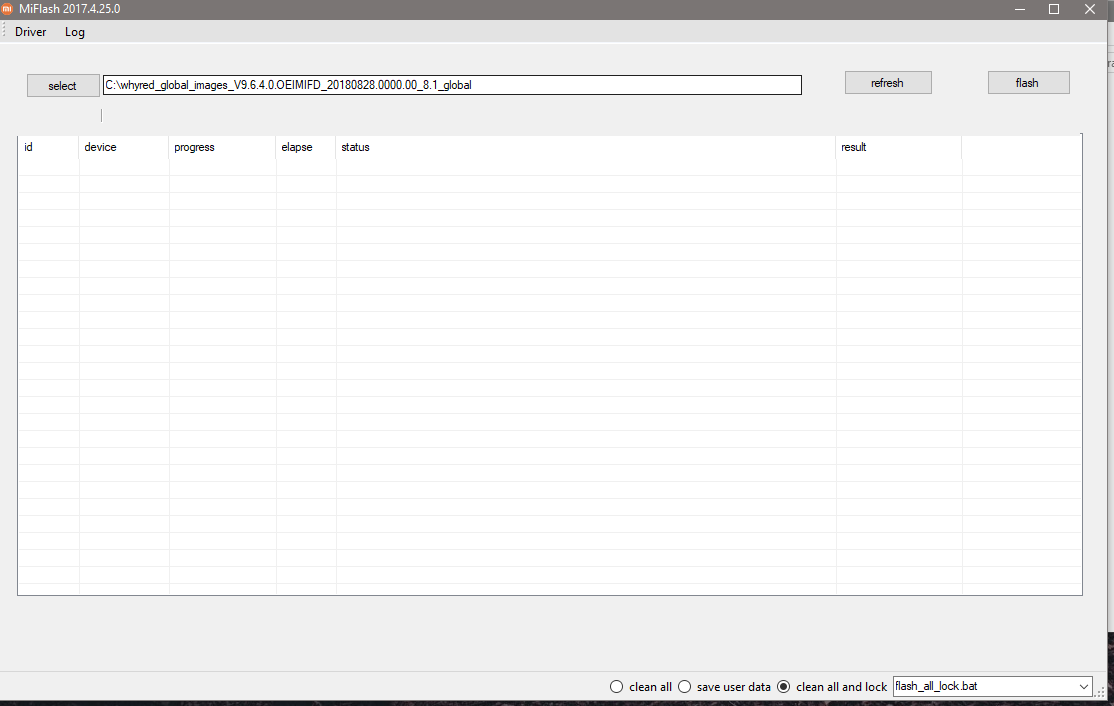Focus the firmware path input field

[452, 85]
